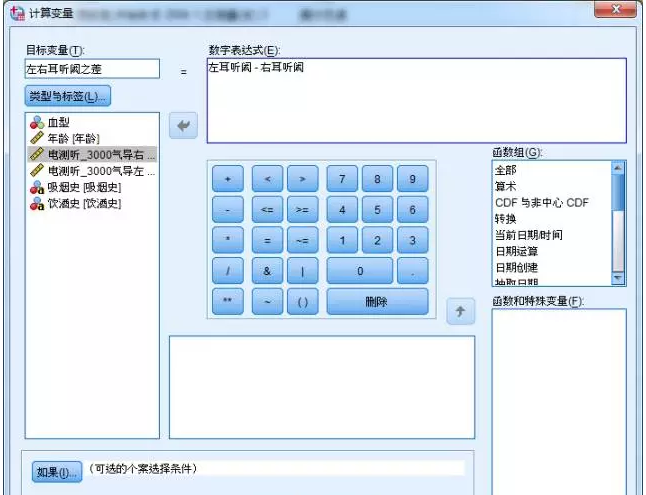Open the 如果 case selection condition
This screenshot has width=646, height=495.
click(56, 472)
